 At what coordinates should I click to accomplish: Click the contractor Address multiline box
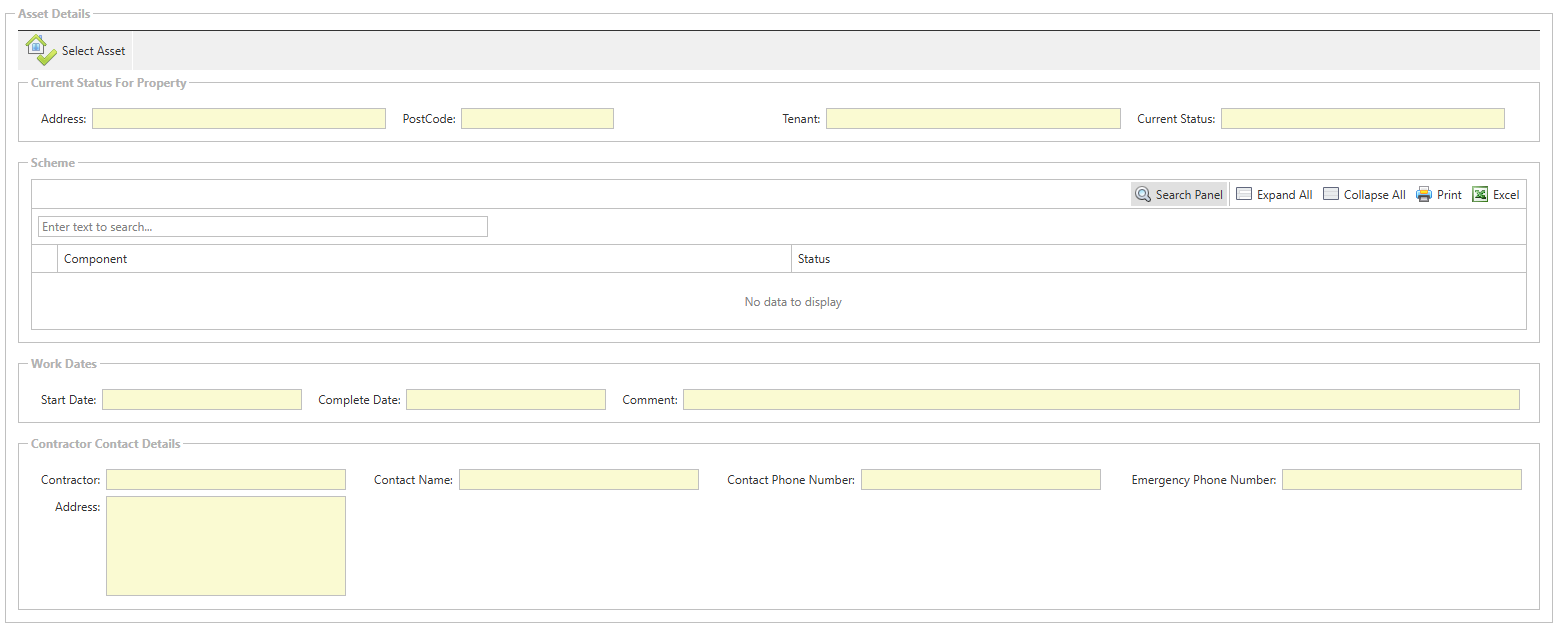tap(225, 546)
